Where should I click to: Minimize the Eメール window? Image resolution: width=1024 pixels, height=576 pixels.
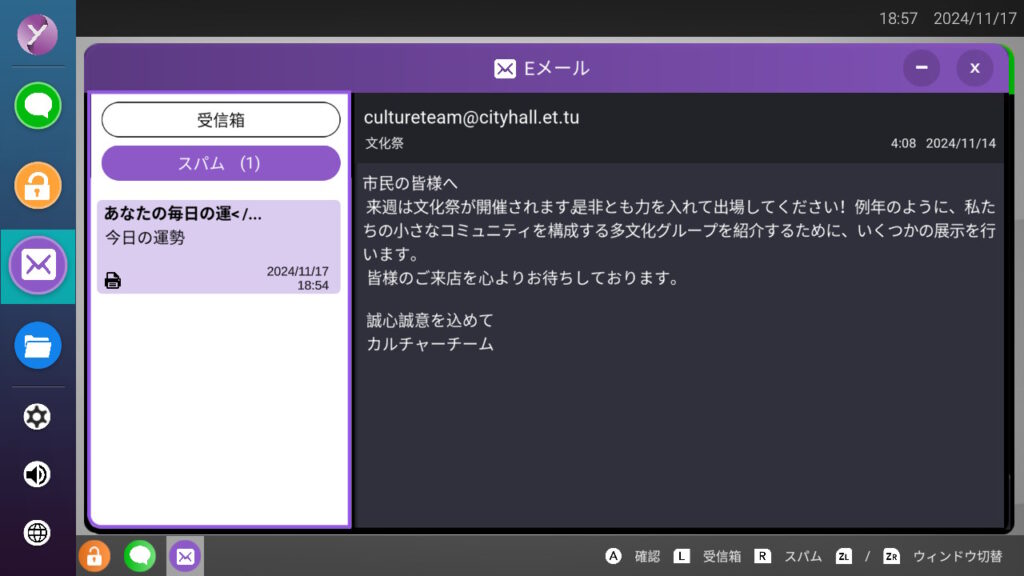(921, 68)
